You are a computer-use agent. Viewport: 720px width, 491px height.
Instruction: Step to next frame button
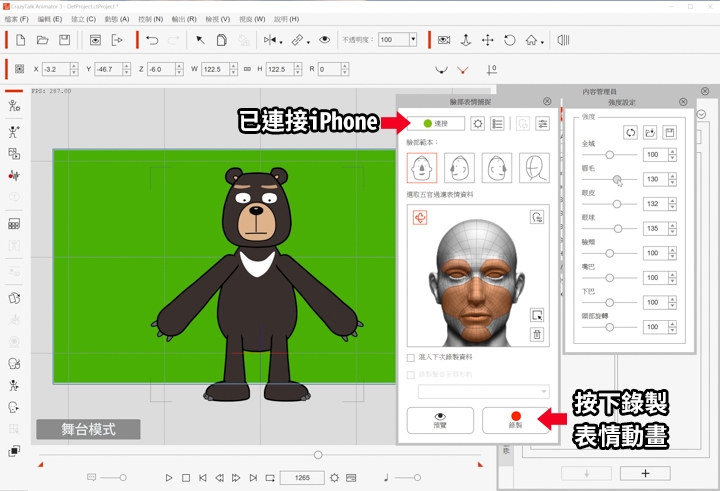236,478
